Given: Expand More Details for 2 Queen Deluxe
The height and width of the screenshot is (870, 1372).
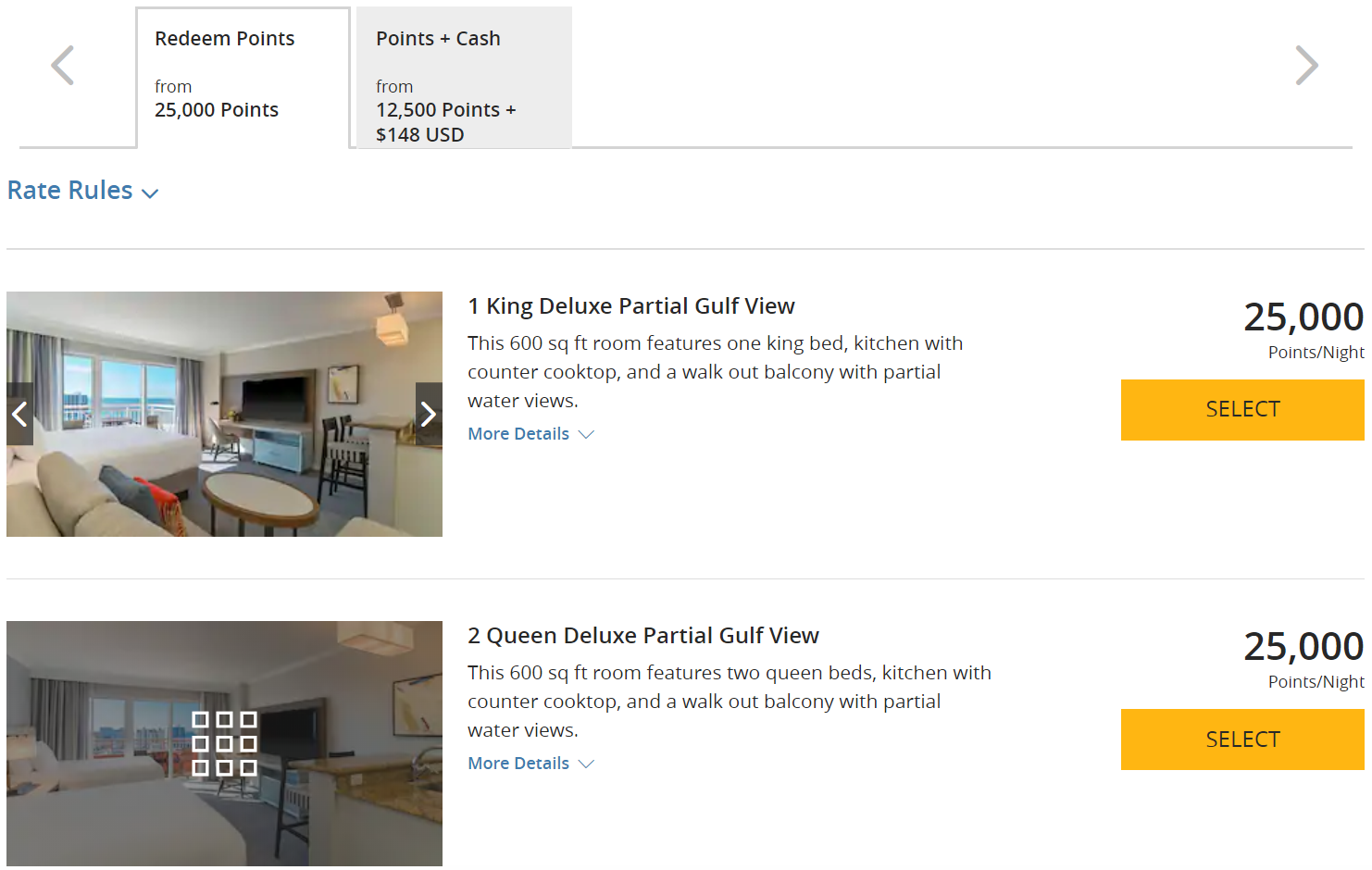Looking at the screenshot, I should pyautogui.click(x=518, y=764).
